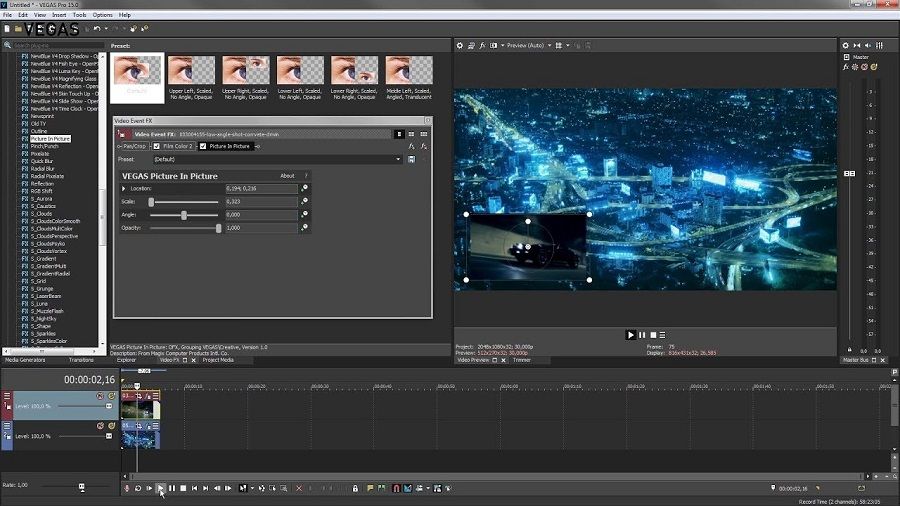
Task: Click the Angle slider handle
Action: [x=184, y=215]
